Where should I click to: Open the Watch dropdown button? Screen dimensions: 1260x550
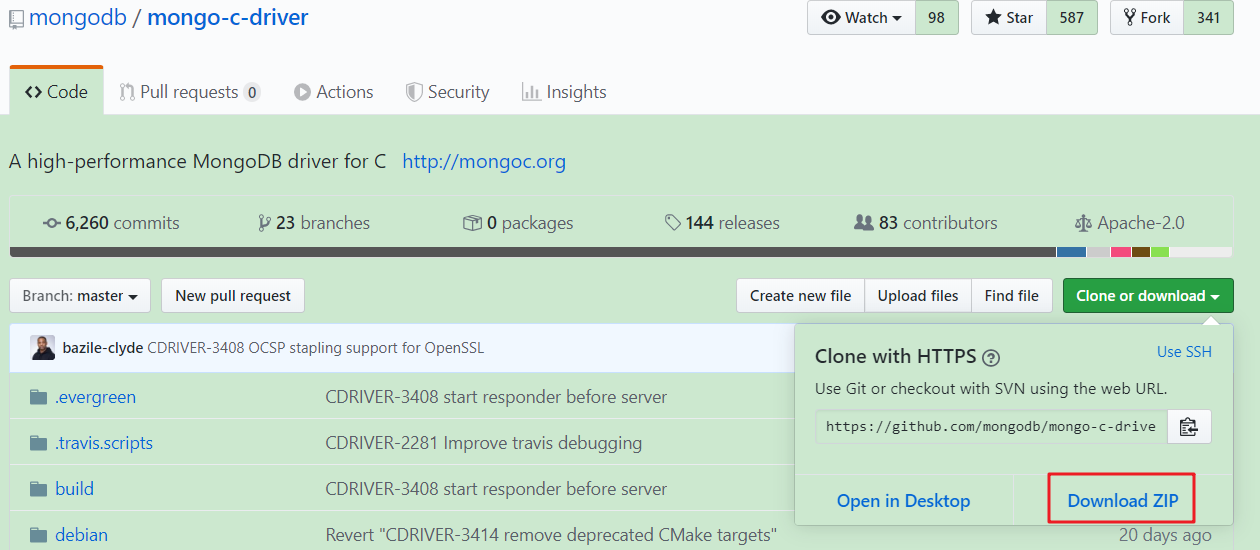(861, 18)
